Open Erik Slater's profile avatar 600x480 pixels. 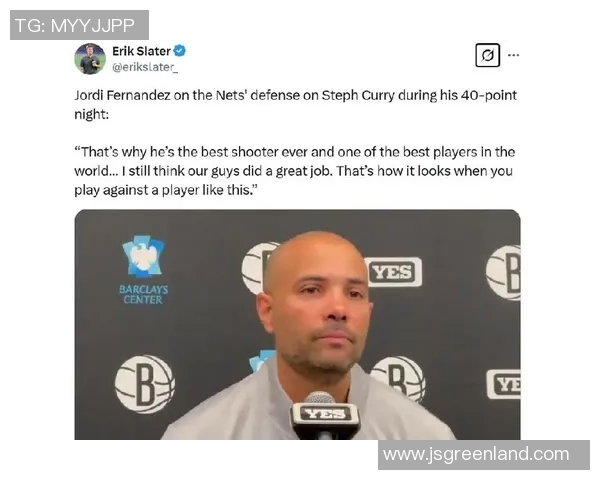tap(90, 59)
